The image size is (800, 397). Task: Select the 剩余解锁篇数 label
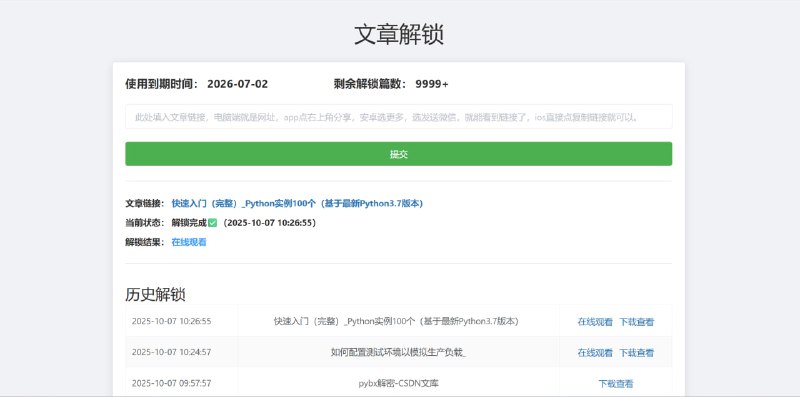(371, 84)
